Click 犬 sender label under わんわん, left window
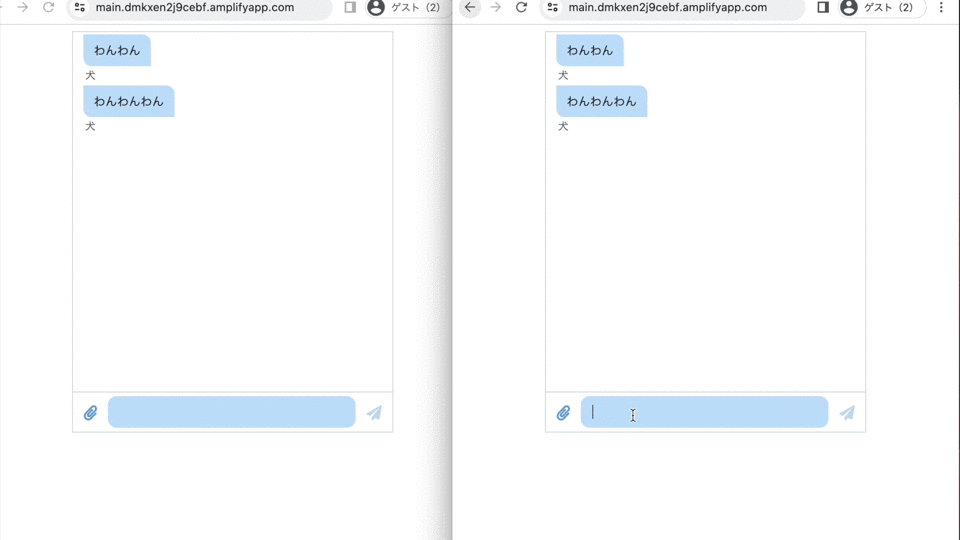This screenshot has width=960, height=540. pyautogui.click(x=90, y=75)
